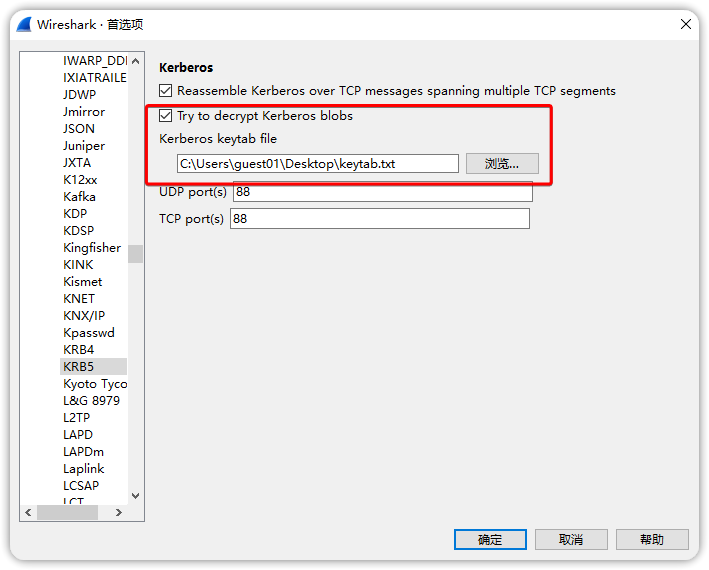Select KDSP protocol
The height and width of the screenshot is (570, 709).
[x=79, y=231]
